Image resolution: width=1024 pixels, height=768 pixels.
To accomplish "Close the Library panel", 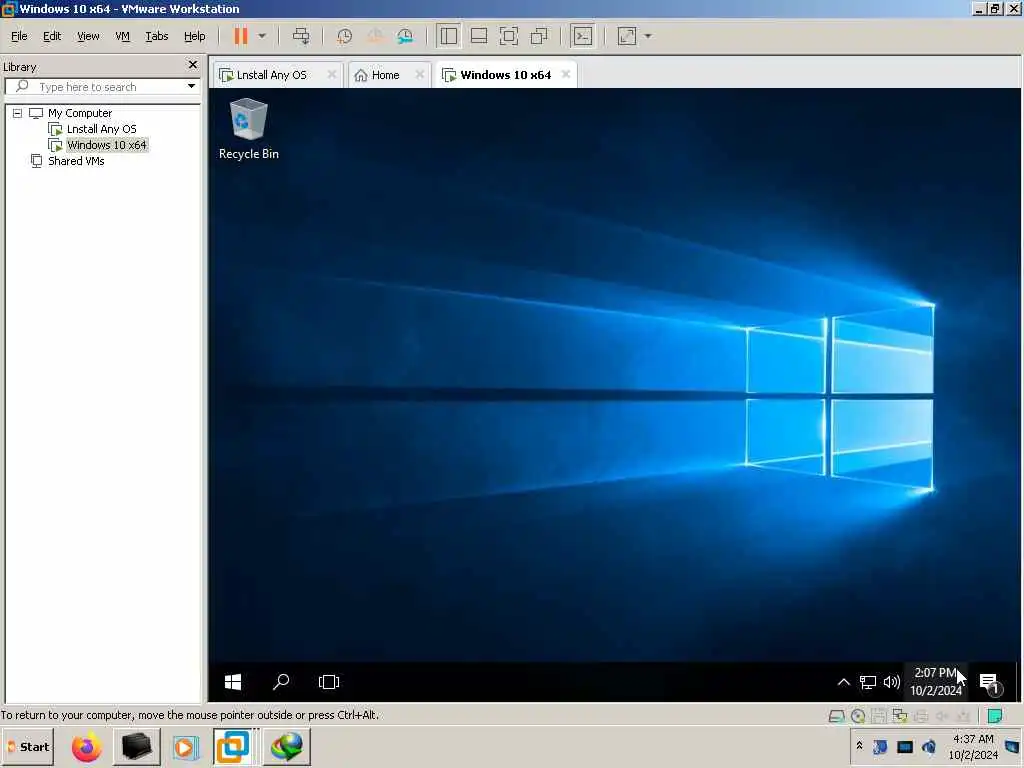I will (x=193, y=65).
